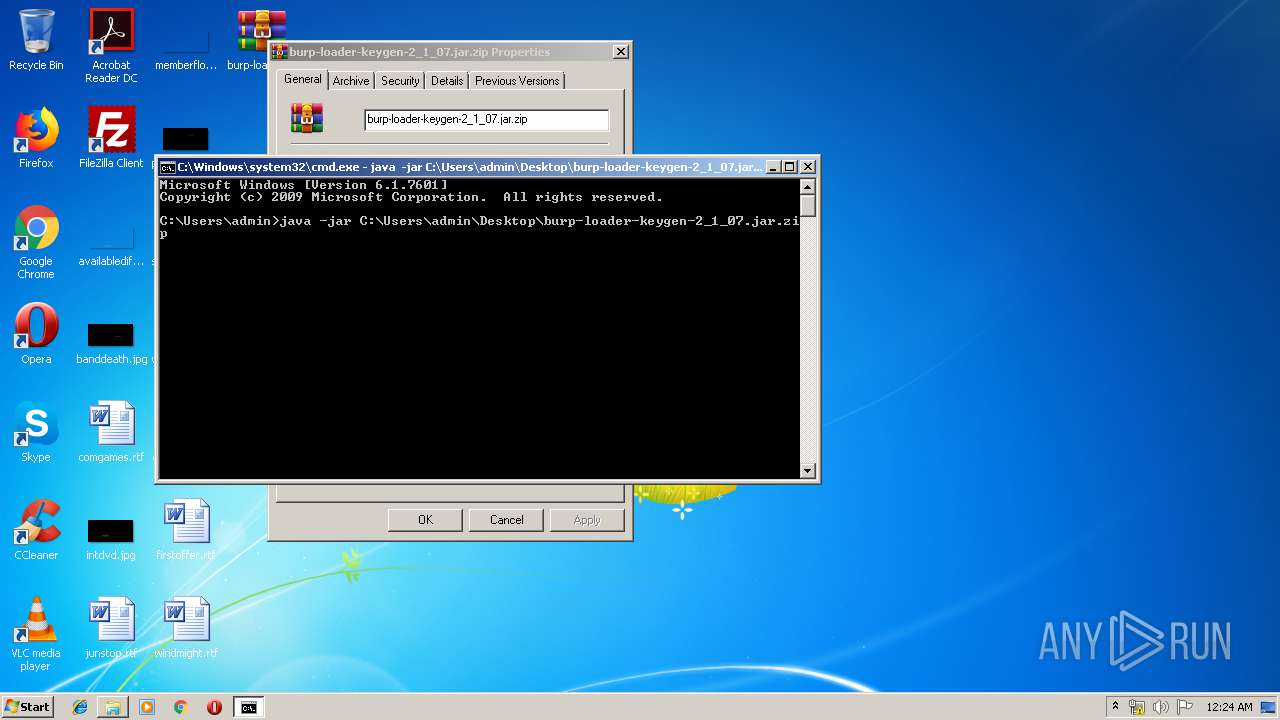Open the volume tray icon

click(x=1161, y=707)
